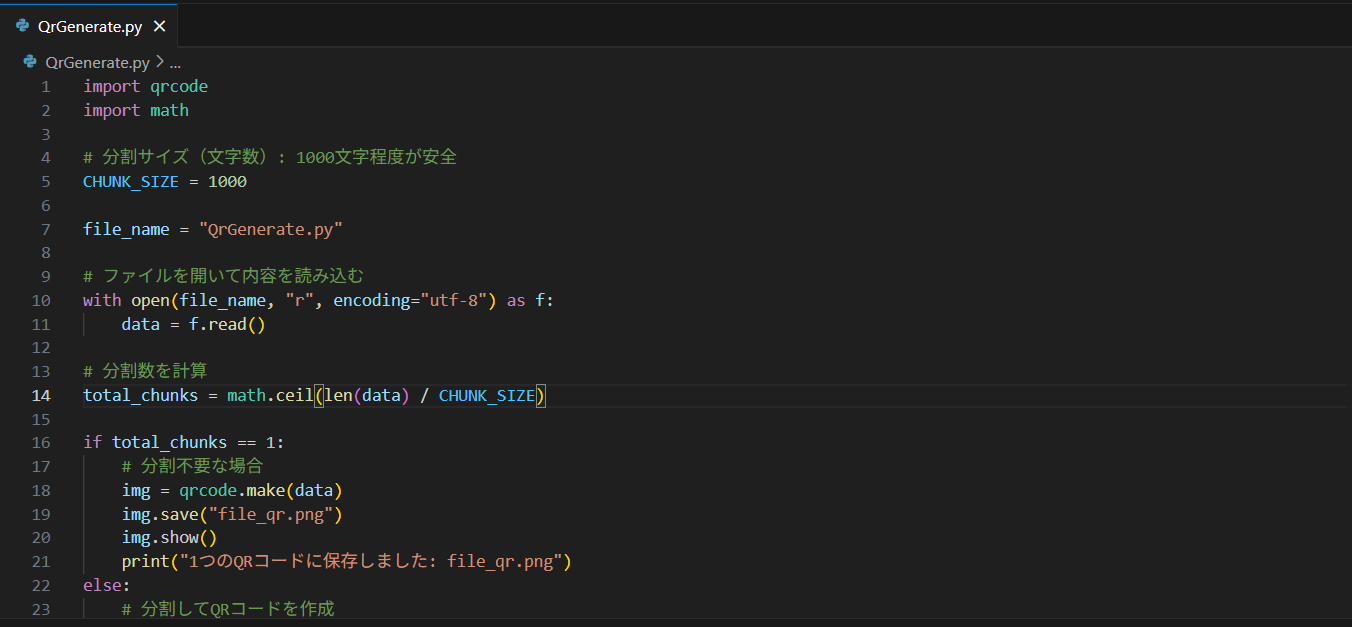1352x627 pixels.
Task: Click the Python file icon in the breadcrumb
Action: click(x=30, y=62)
